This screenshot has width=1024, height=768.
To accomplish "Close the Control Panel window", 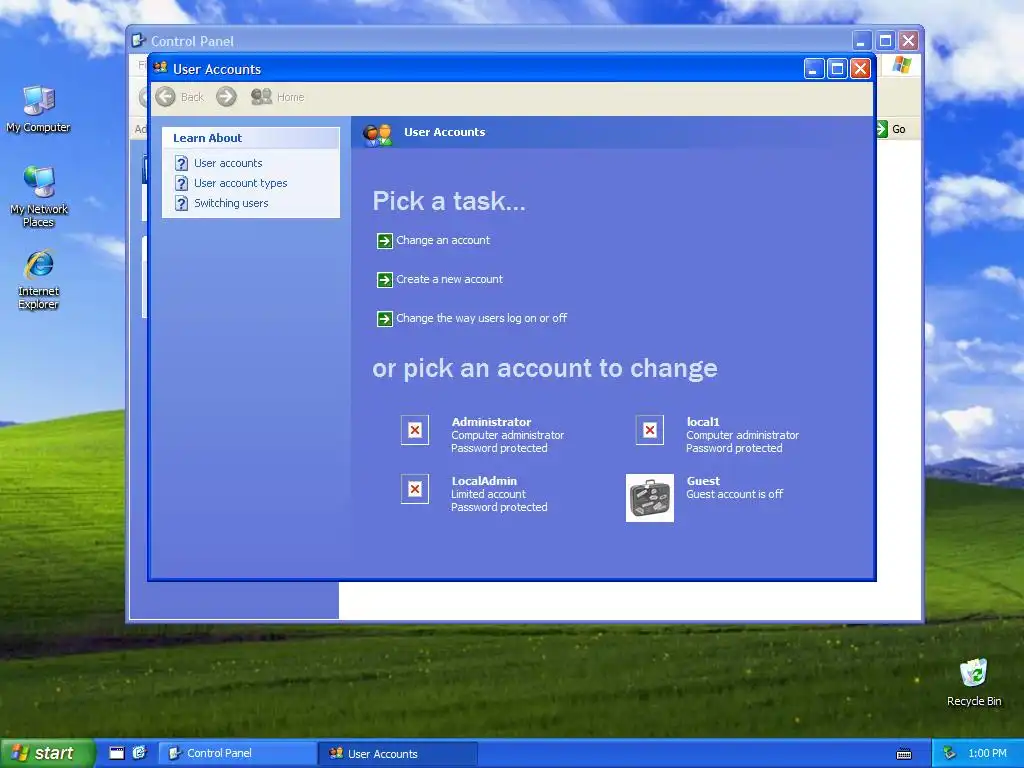I will (908, 41).
